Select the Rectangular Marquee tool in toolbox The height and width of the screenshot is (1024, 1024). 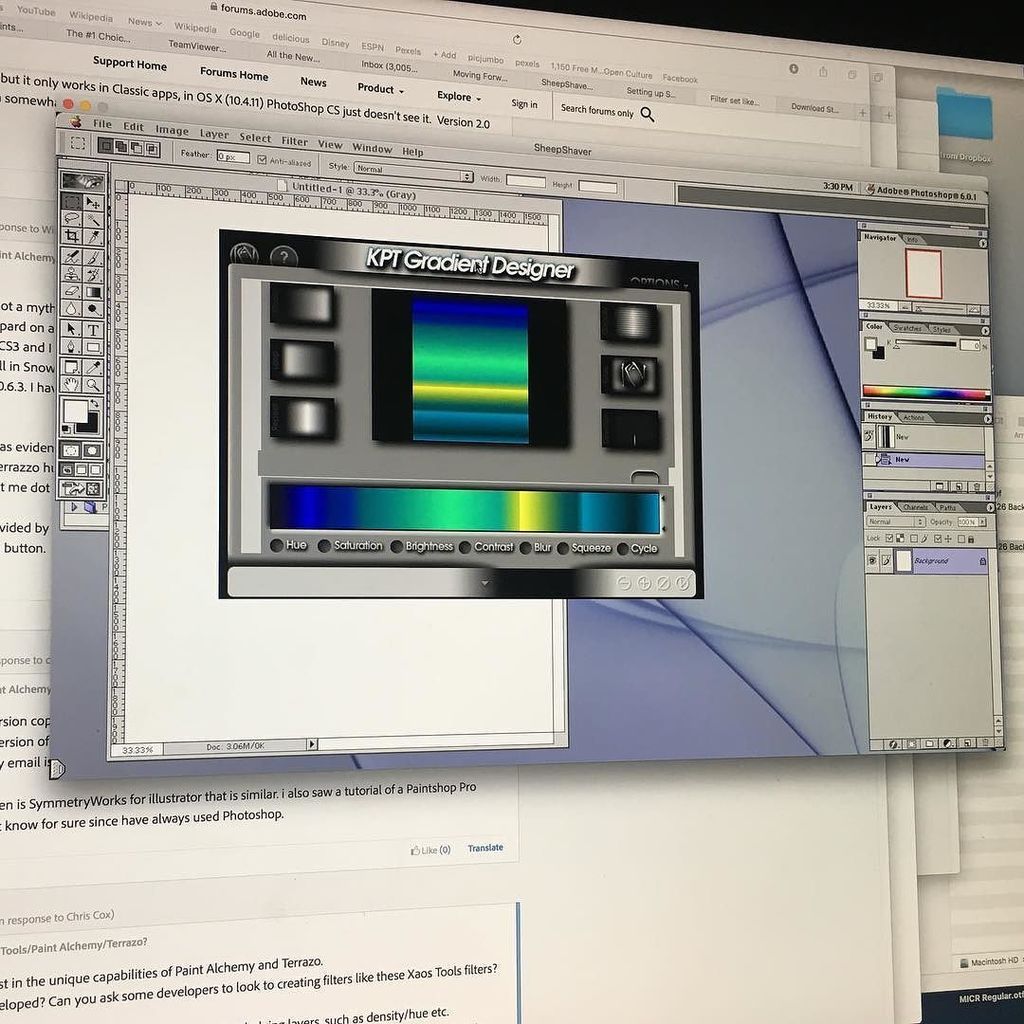pos(71,202)
